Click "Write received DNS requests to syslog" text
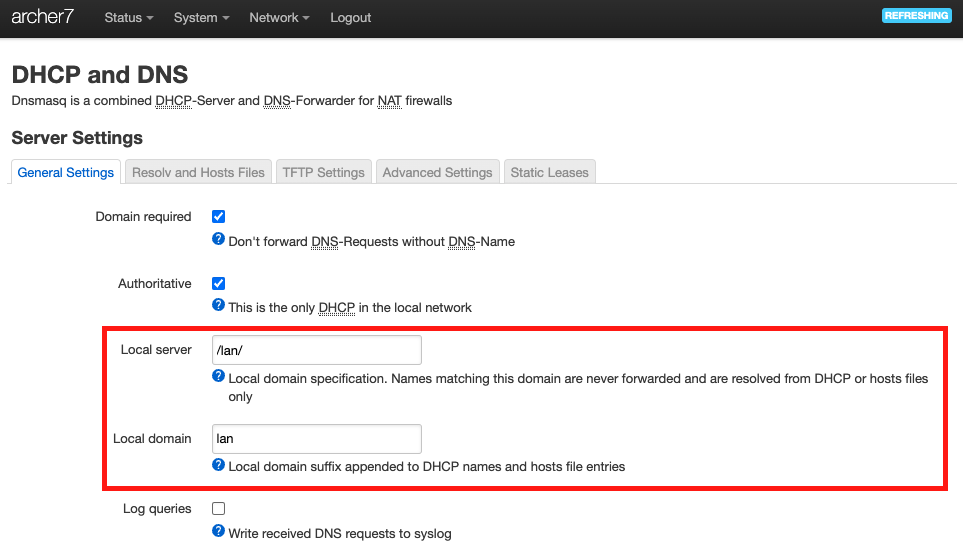The height and width of the screenshot is (550, 963). point(340,533)
